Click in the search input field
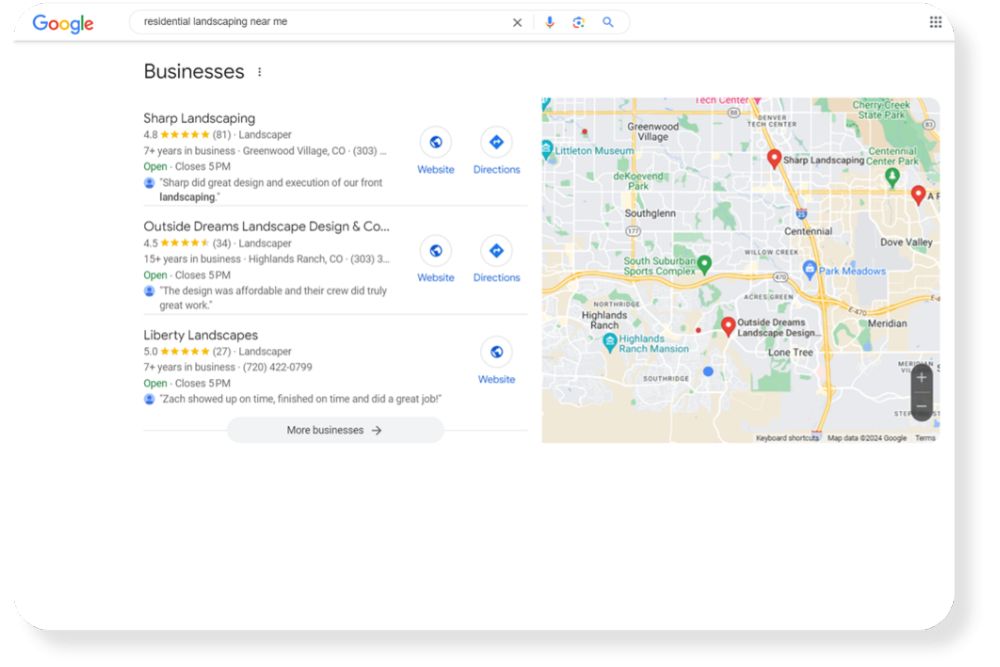1000x667 pixels. 322,22
